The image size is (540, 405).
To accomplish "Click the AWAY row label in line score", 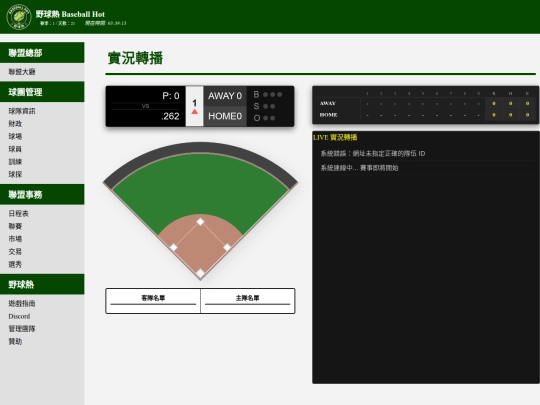I will (328, 103).
